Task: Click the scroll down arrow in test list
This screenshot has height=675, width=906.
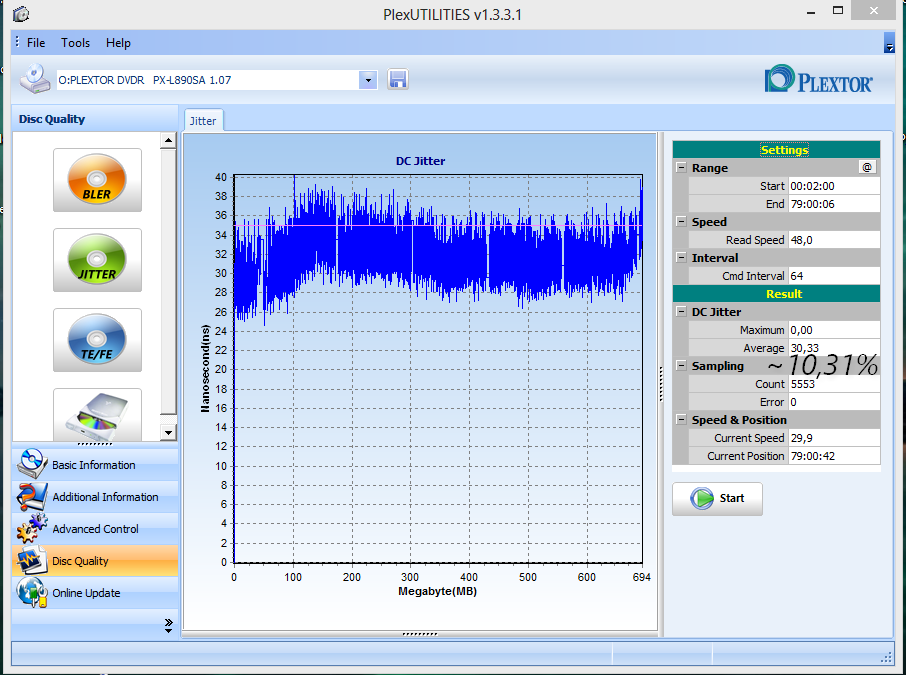Action: pyautogui.click(x=168, y=432)
